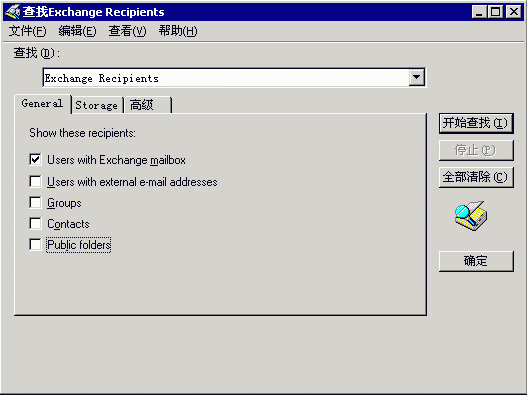Click the title bar search application icon
Image resolution: width=527 pixels, height=395 pixels.
coord(13,12)
